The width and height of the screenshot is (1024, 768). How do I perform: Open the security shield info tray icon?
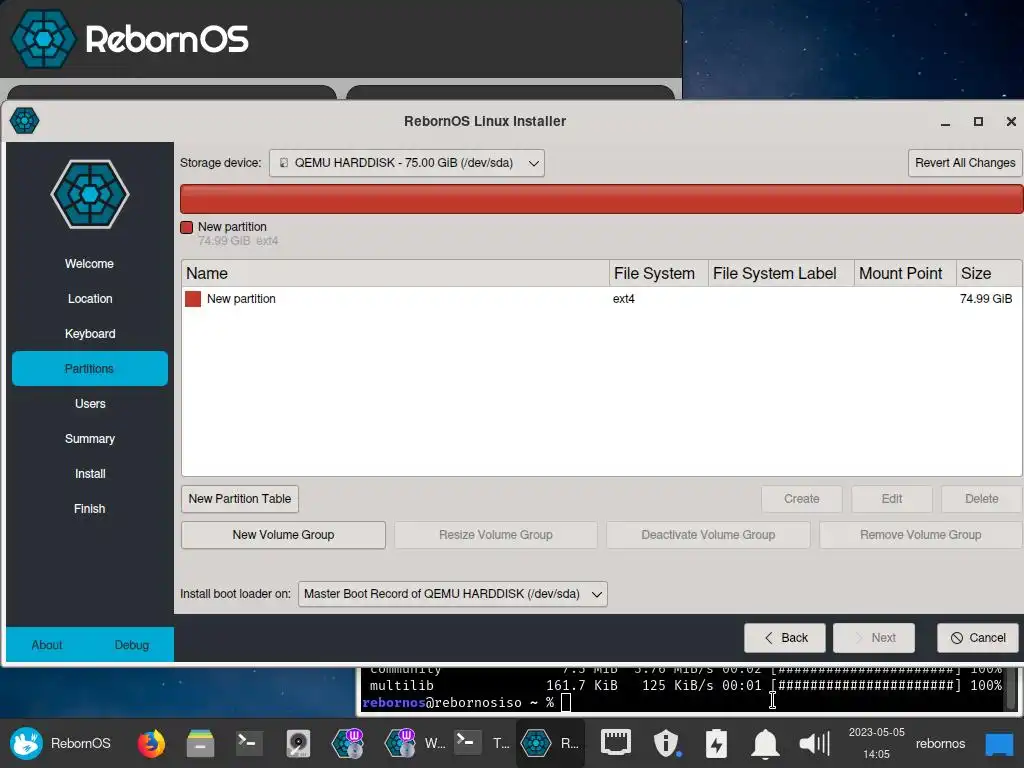(666, 743)
